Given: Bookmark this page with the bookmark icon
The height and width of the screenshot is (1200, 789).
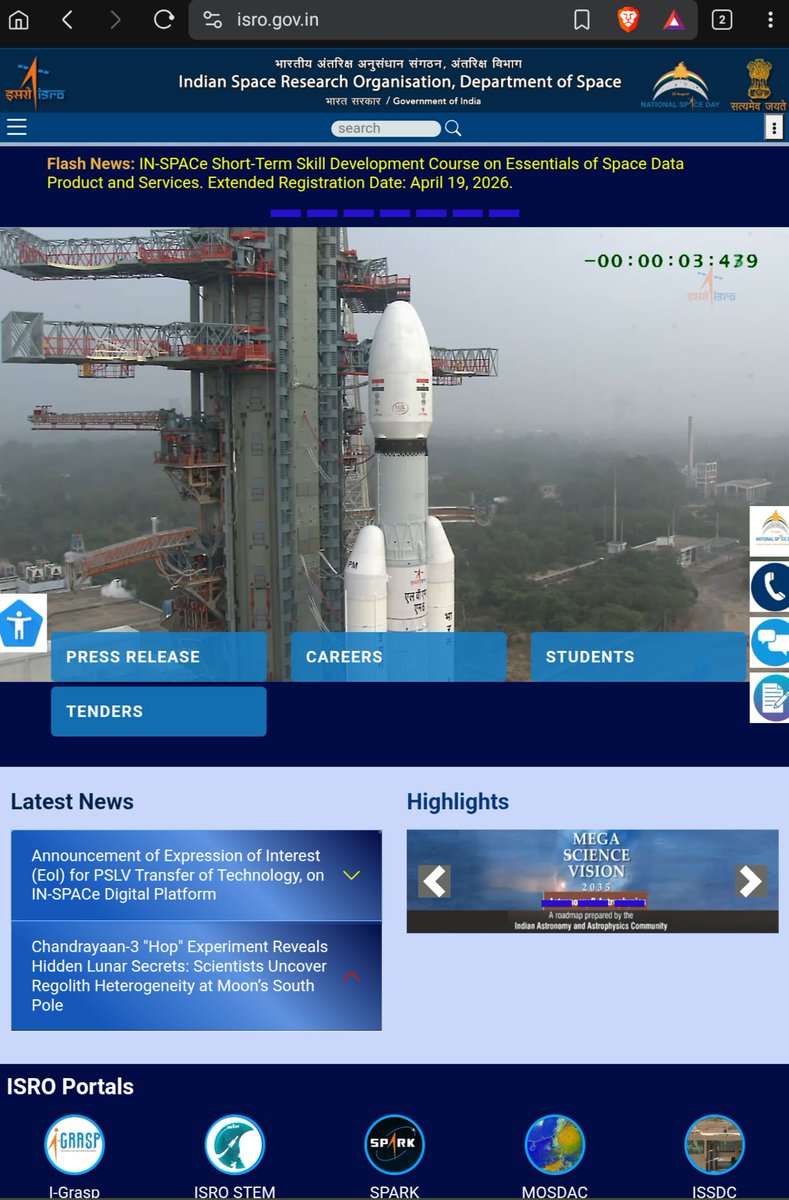Looking at the screenshot, I should tap(581, 19).
